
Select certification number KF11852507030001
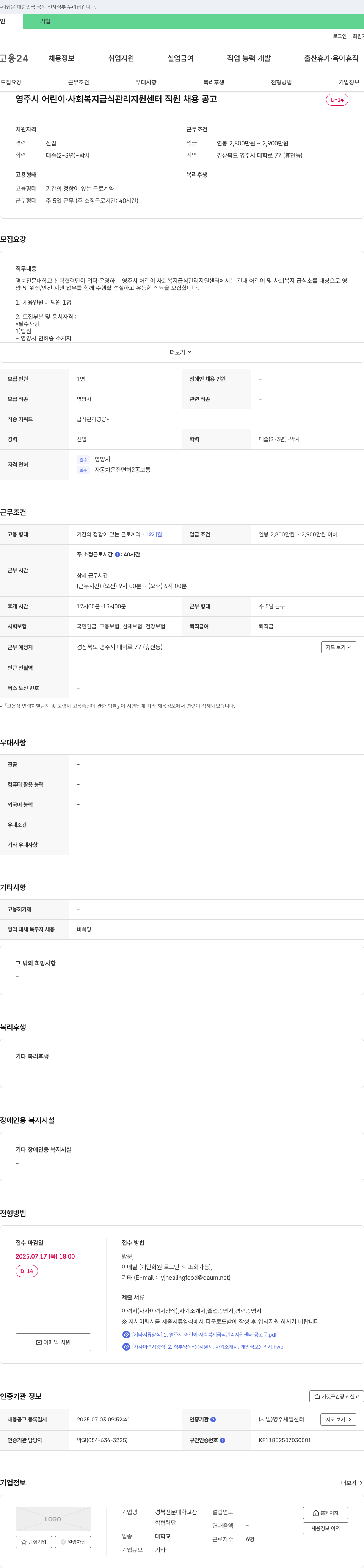(x=285, y=1440)
